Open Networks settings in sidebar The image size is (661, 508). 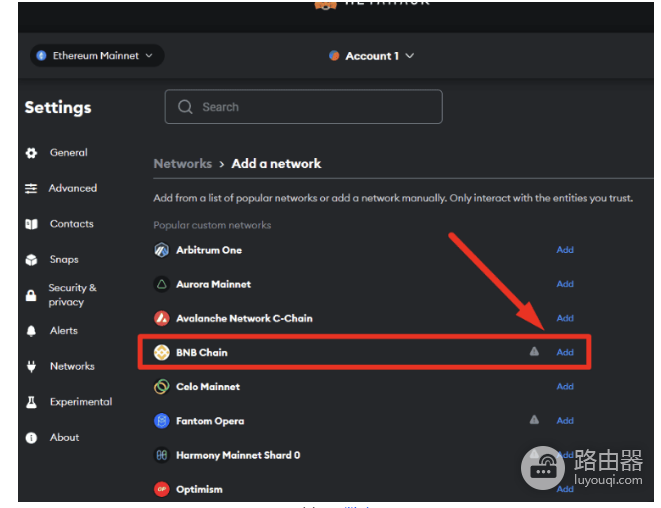click(72, 366)
